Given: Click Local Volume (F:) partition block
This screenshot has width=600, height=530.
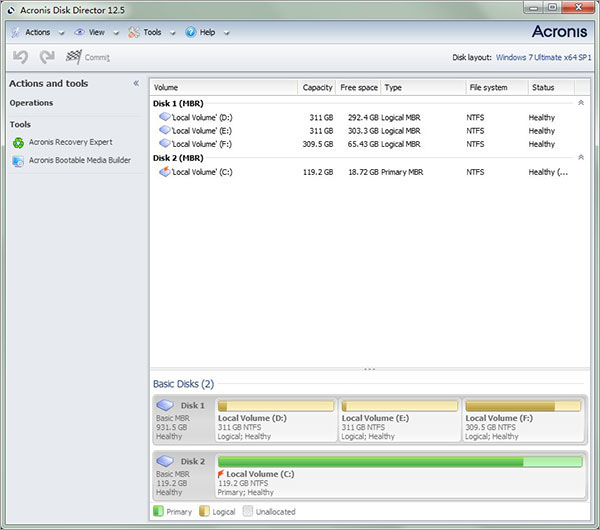Looking at the screenshot, I should 523,420.
